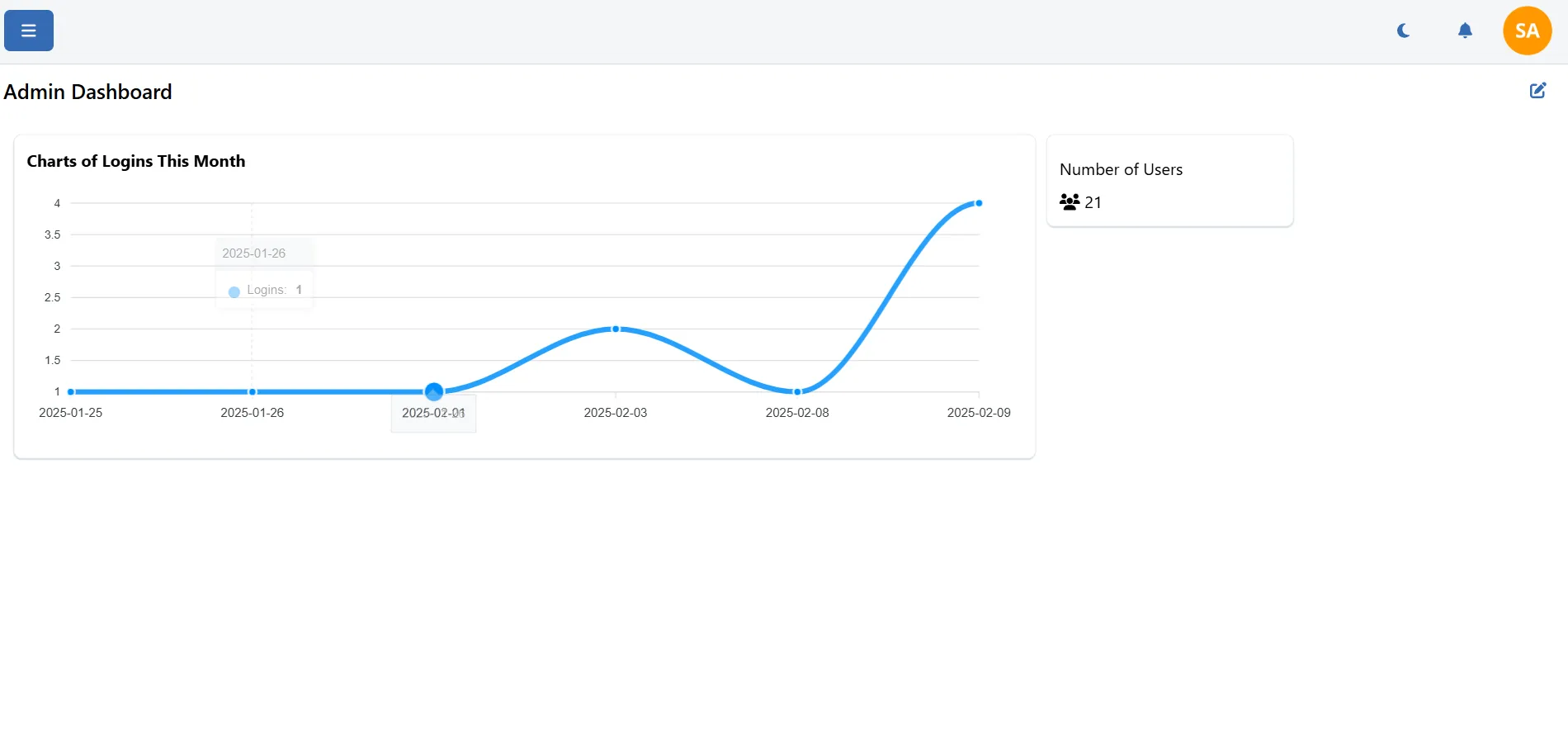Click the value 21 in Number of Users

click(x=1093, y=201)
